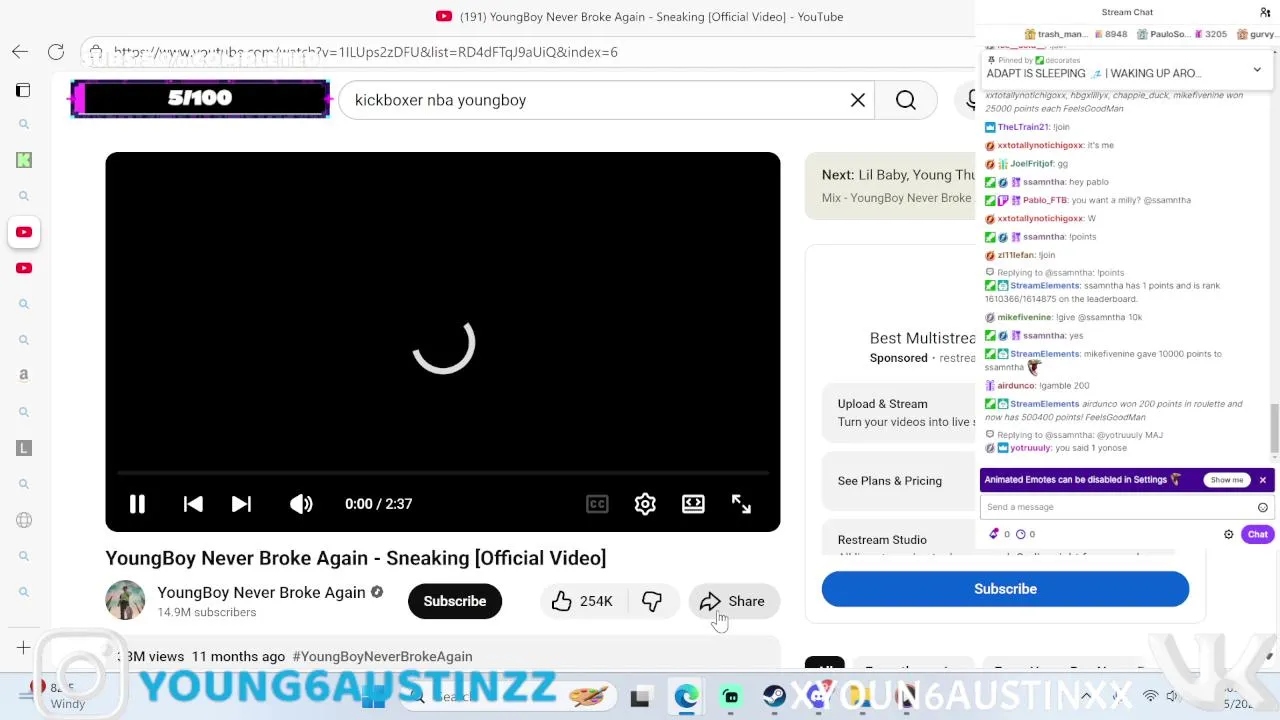Open chat community users icon
The width and height of the screenshot is (1280, 720).
click(x=1264, y=12)
